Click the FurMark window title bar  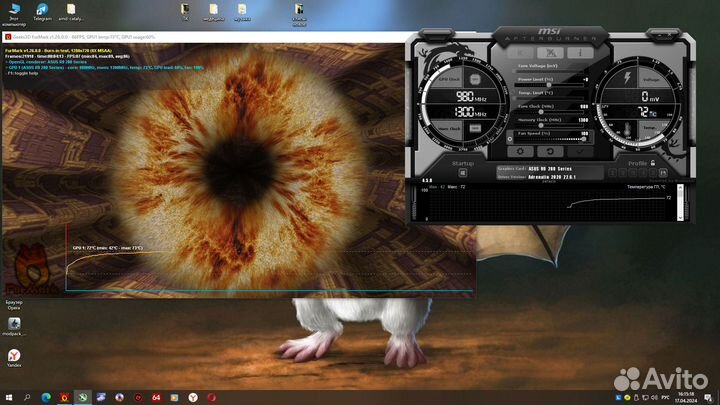204,37
